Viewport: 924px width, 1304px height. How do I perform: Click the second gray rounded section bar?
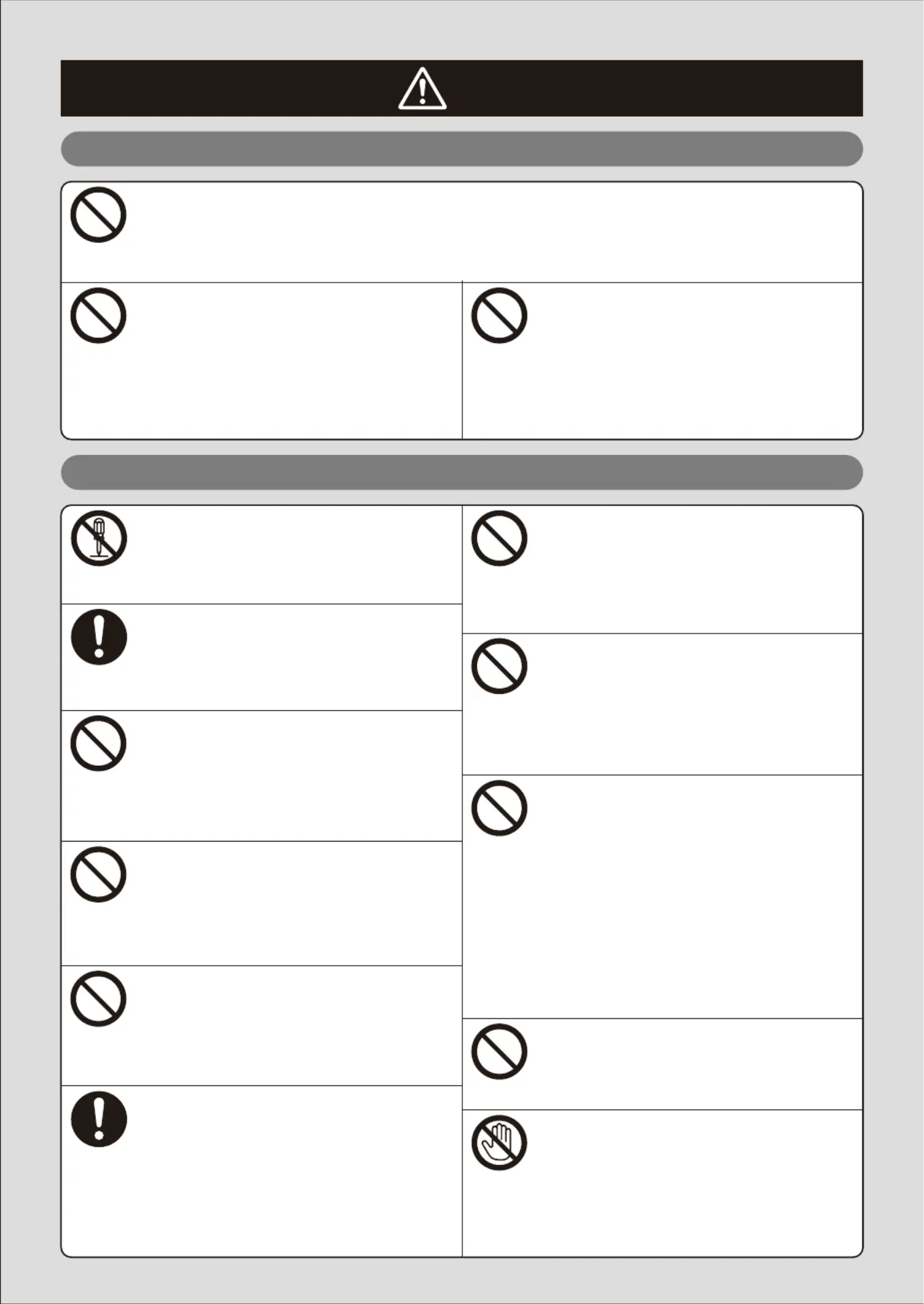point(462,472)
